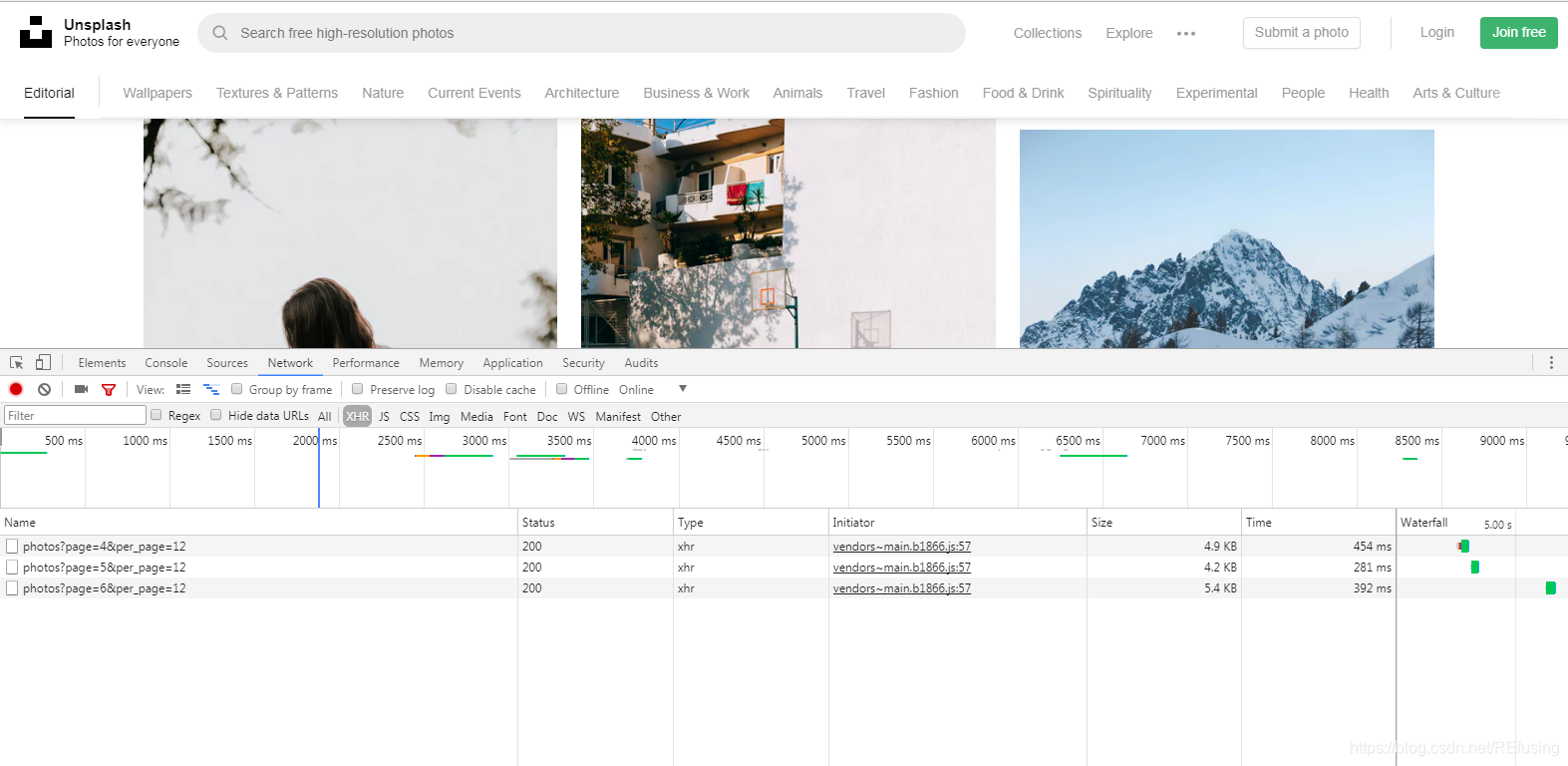This screenshot has height=766, width=1568.
Task: Show All request types filter
Action: point(325,417)
